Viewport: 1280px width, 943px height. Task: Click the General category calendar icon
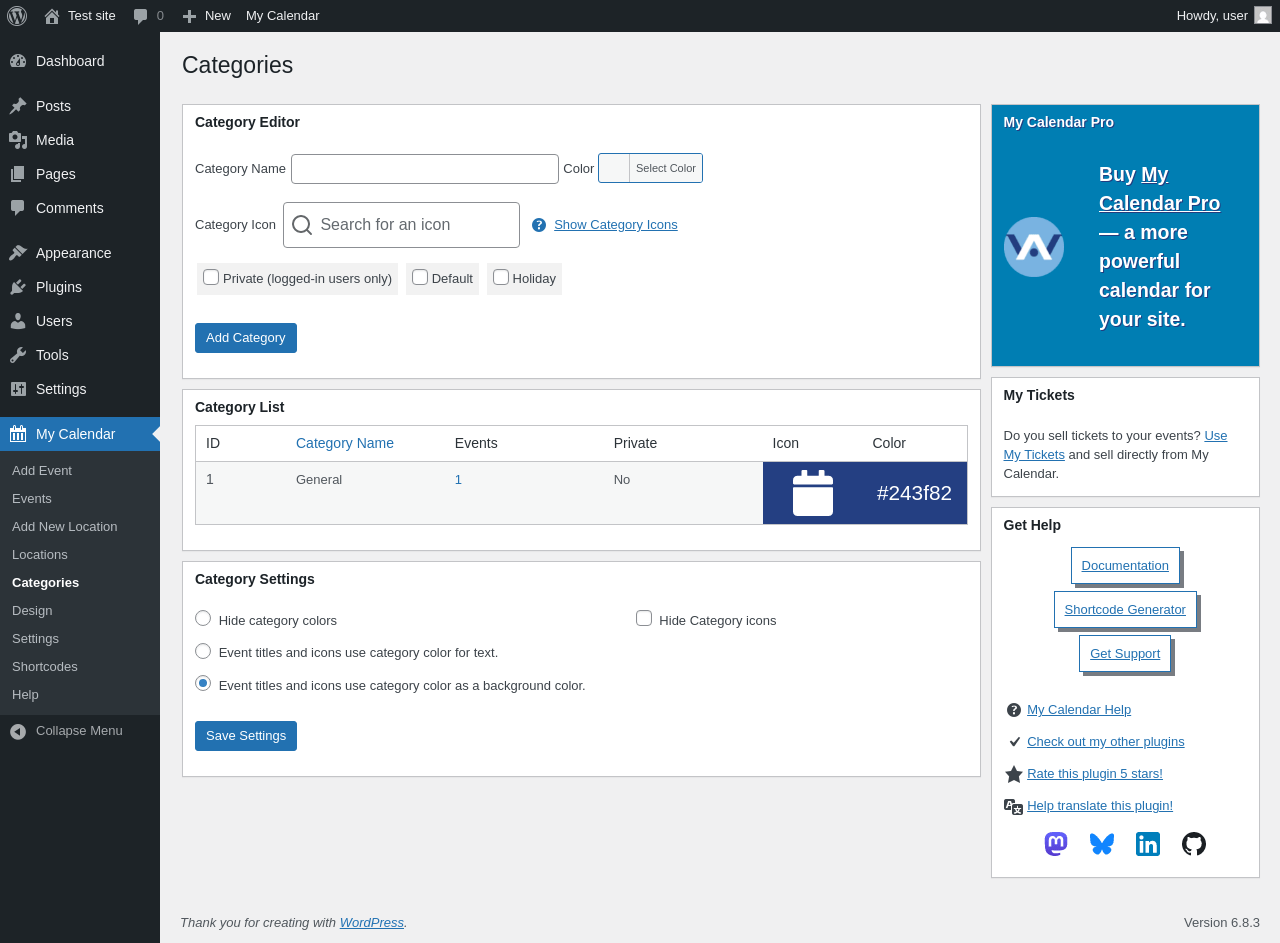click(x=813, y=493)
